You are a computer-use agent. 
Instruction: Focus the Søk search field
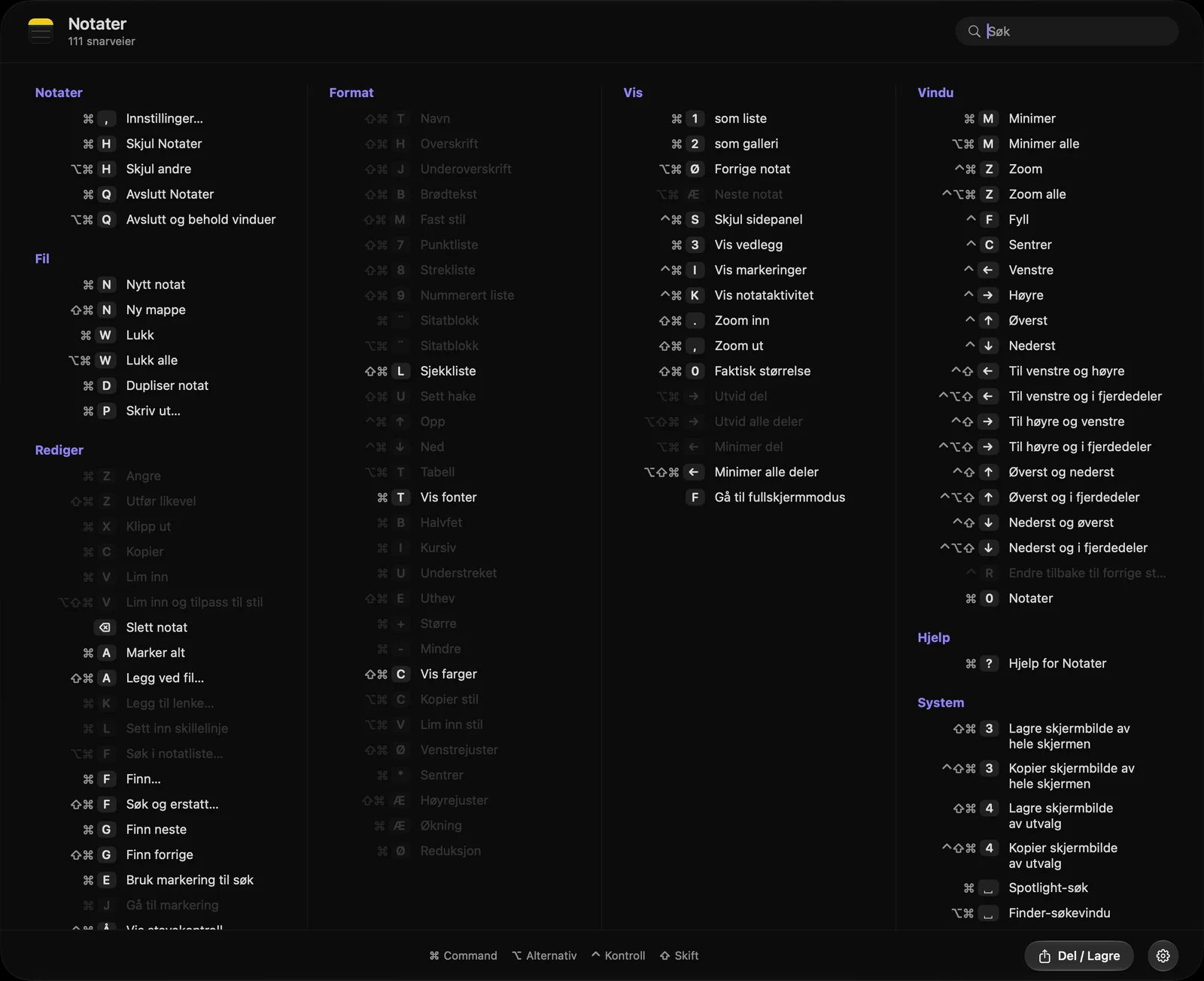coord(1067,31)
